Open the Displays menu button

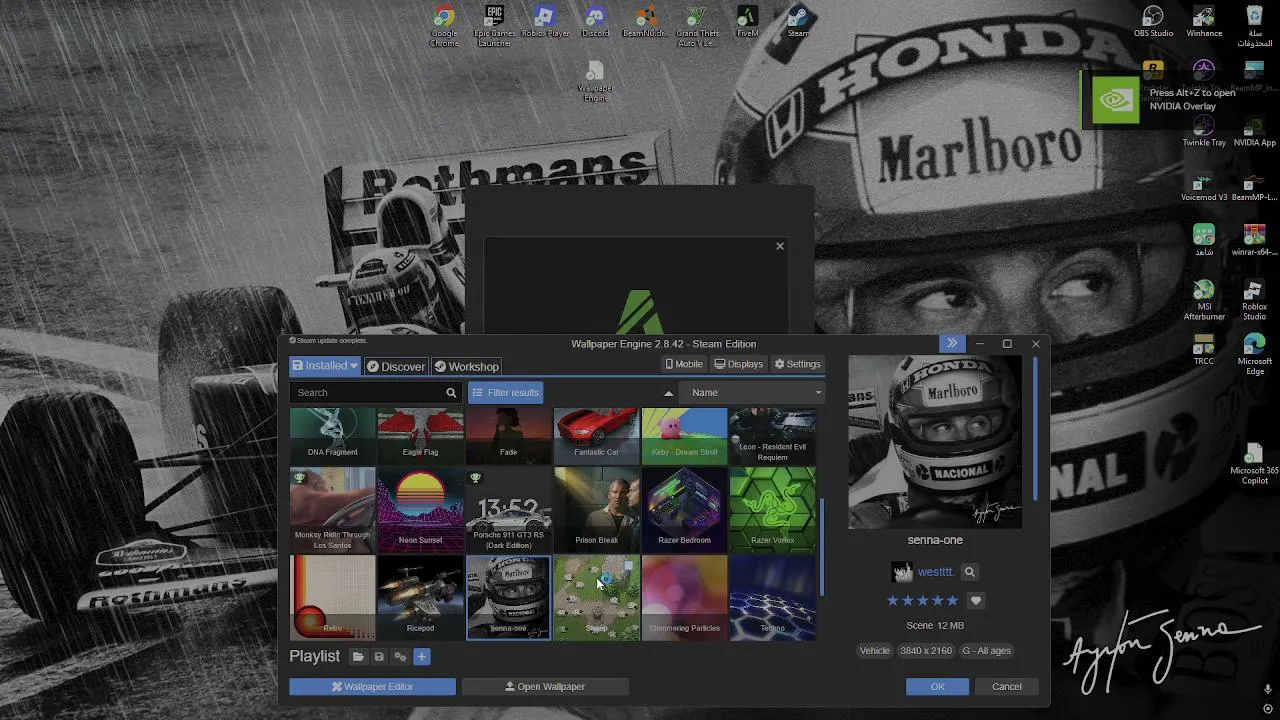click(739, 364)
